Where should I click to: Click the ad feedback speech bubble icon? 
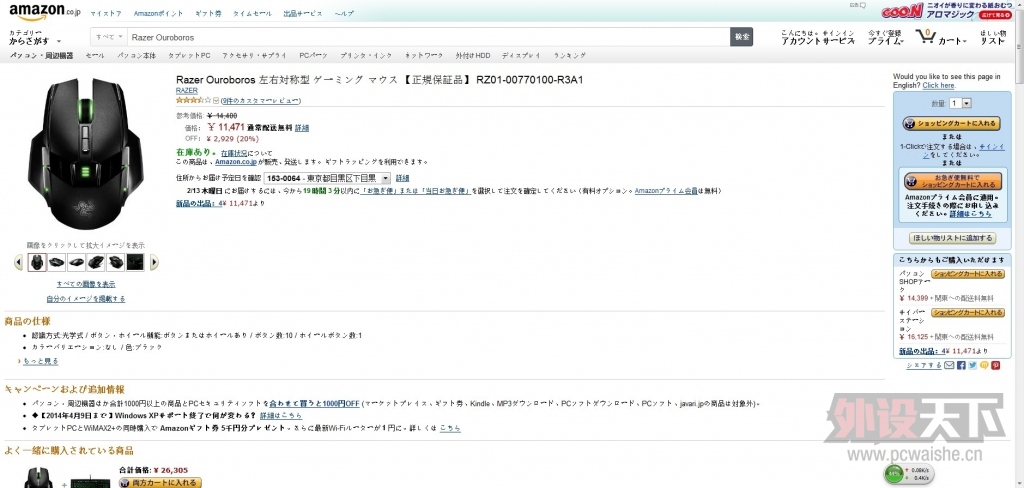pos(863,5)
